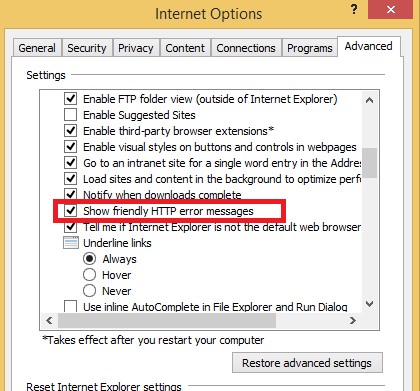Click Restore advanced settings button
This screenshot has width=420, height=391.
pos(307,363)
